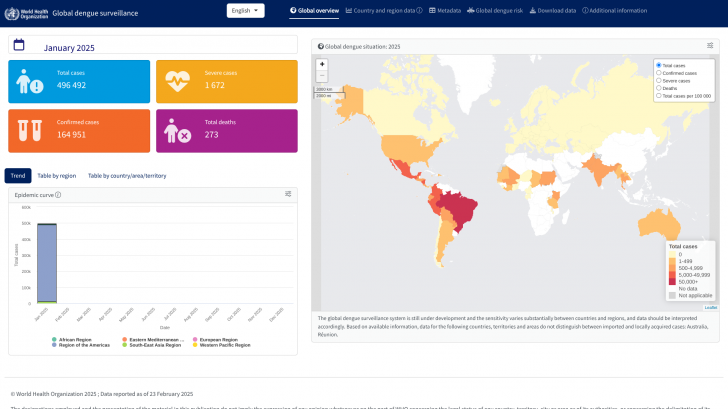
Task: Select Deaths map radio option
Action: click(x=658, y=88)
